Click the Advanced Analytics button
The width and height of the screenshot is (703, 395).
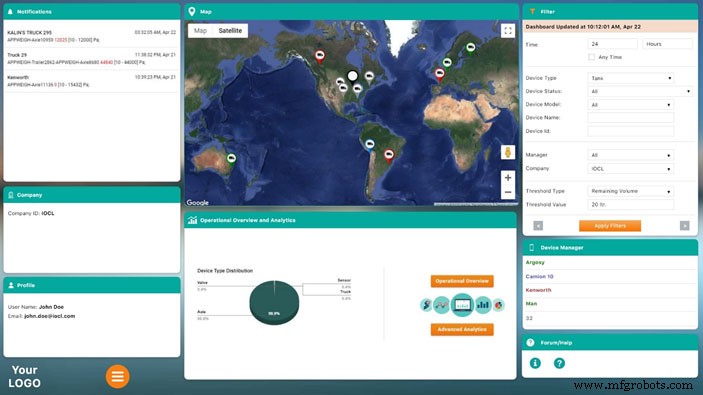(x=462, y=330)
